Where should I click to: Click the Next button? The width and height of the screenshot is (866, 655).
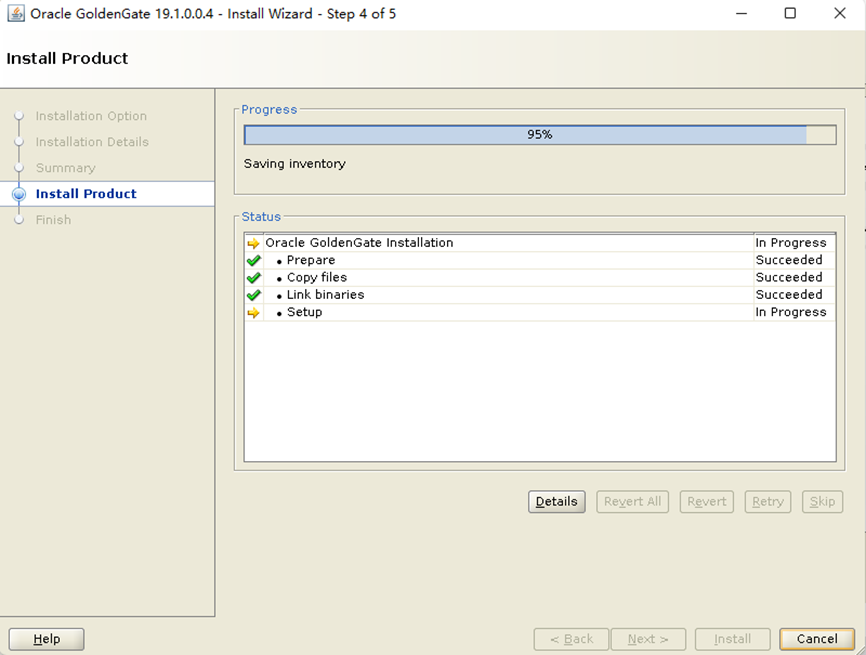pos(648,639)
